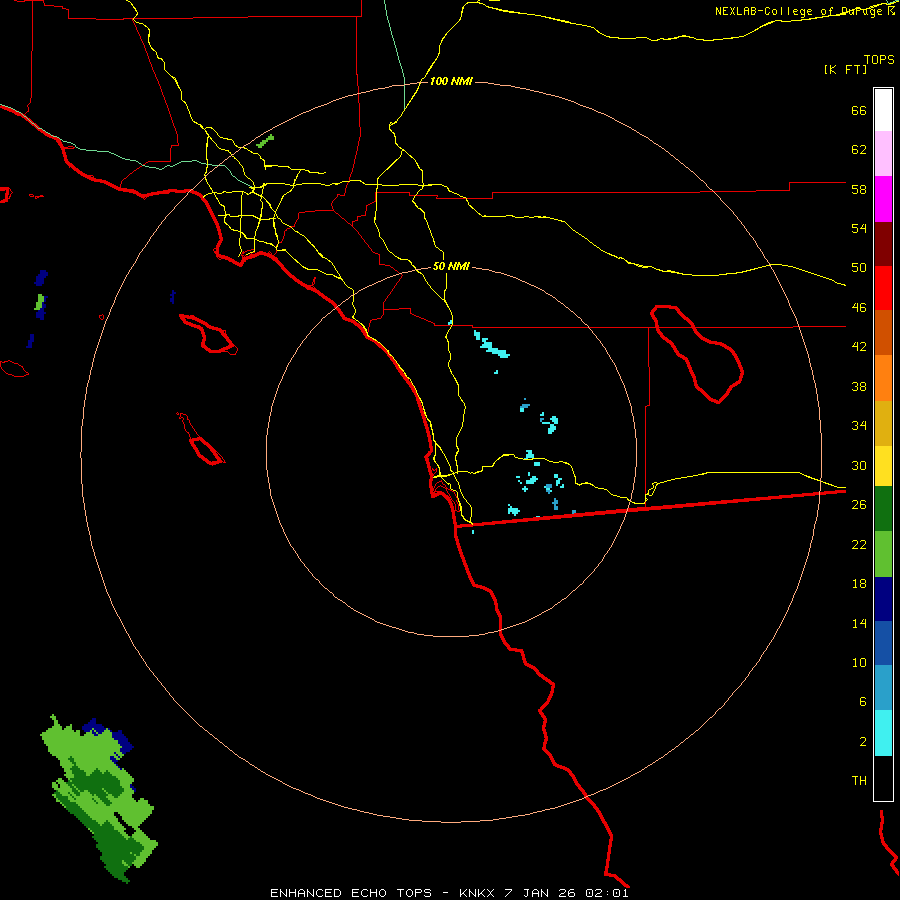Pick the dark orange legend swatch
This screenshot has height=900, width=900.
883,333
